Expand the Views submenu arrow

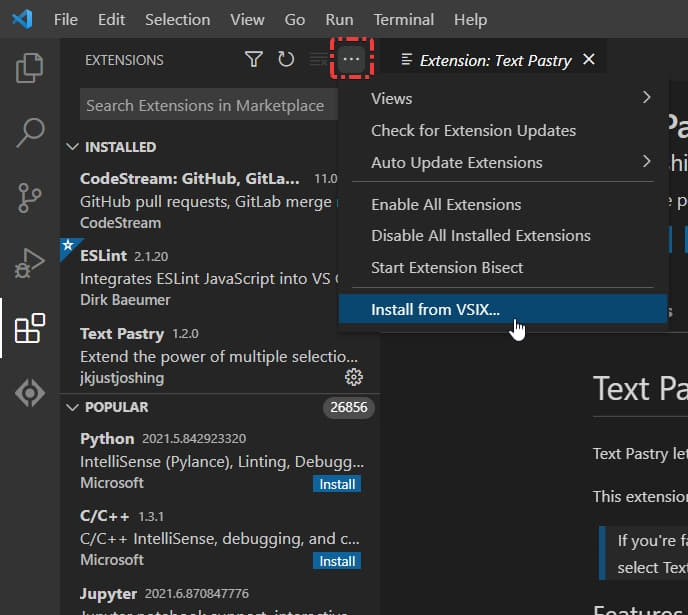click(646, 97)
